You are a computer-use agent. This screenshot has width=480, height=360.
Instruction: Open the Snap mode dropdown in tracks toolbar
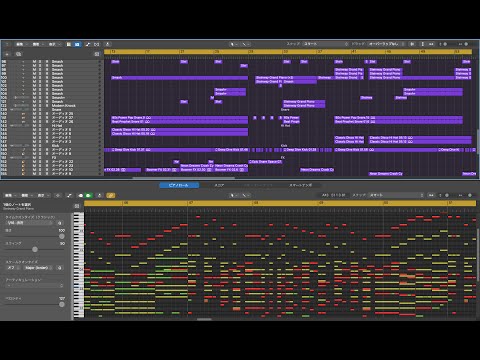pyautogui.click(x=325, y=44)
